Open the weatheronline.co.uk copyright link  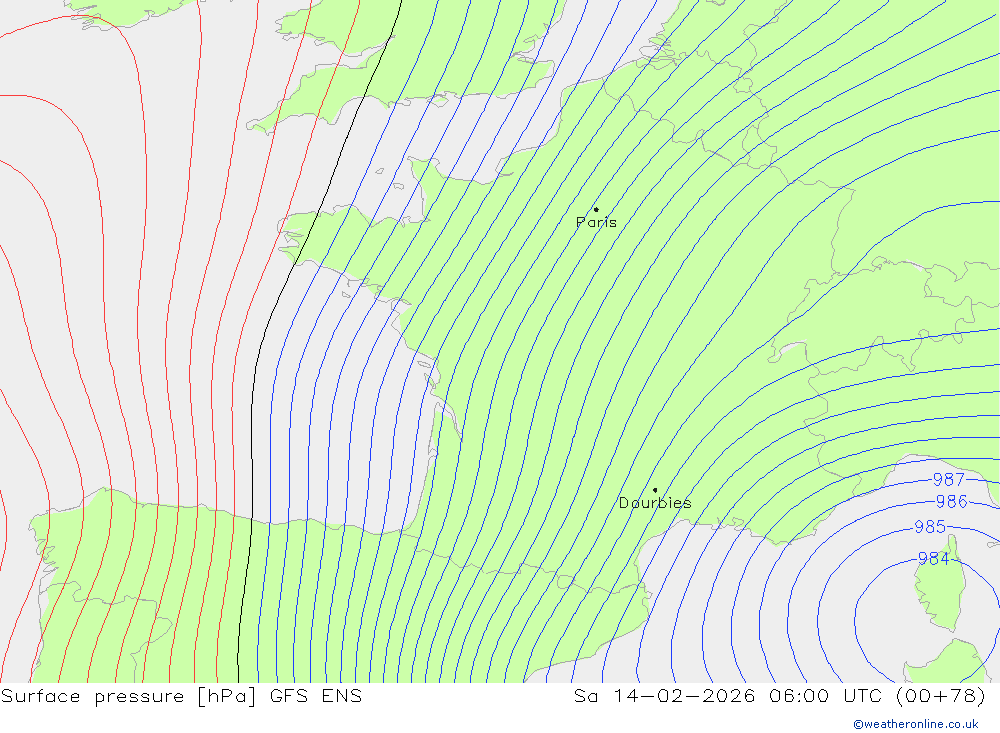pyautogui.click(x=916, y=724)
